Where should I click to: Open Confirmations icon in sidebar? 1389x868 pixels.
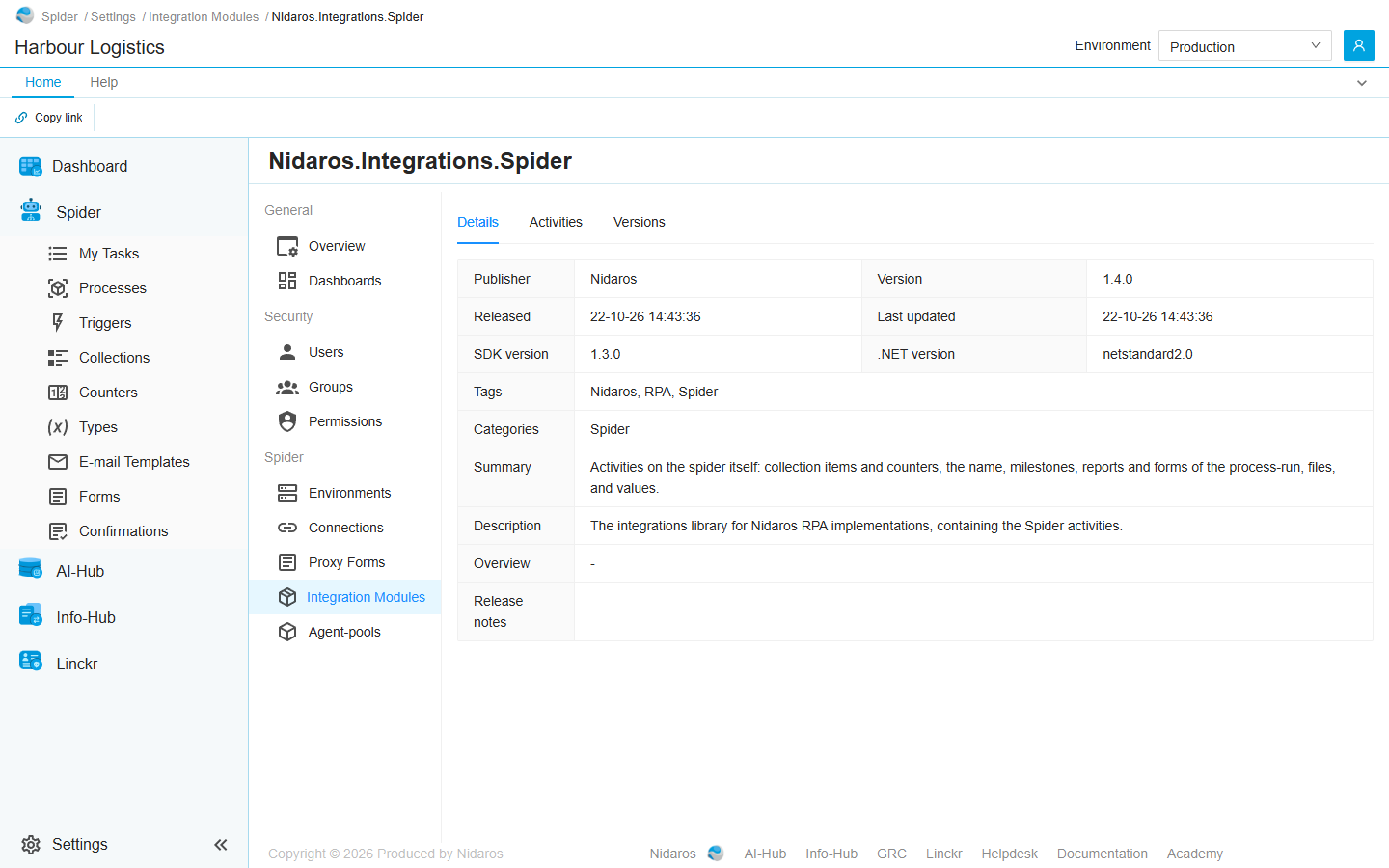58,531
